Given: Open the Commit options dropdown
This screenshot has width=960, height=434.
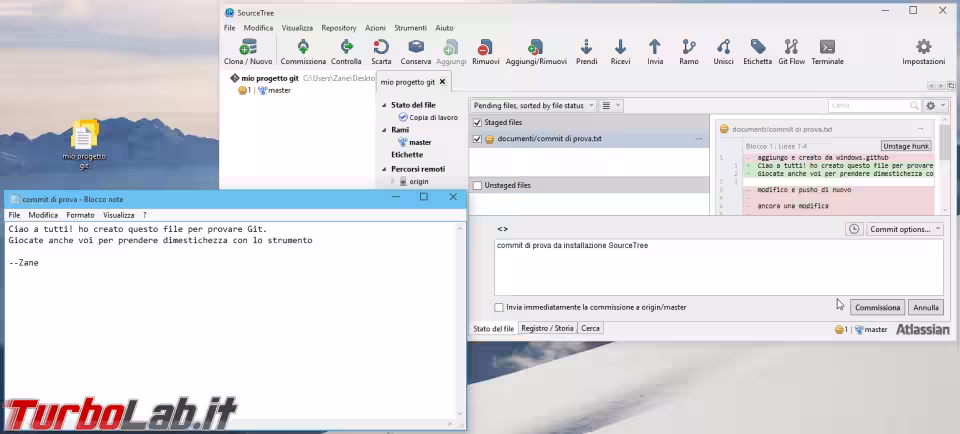Looking at the screenshot, I should click(905, 229).
